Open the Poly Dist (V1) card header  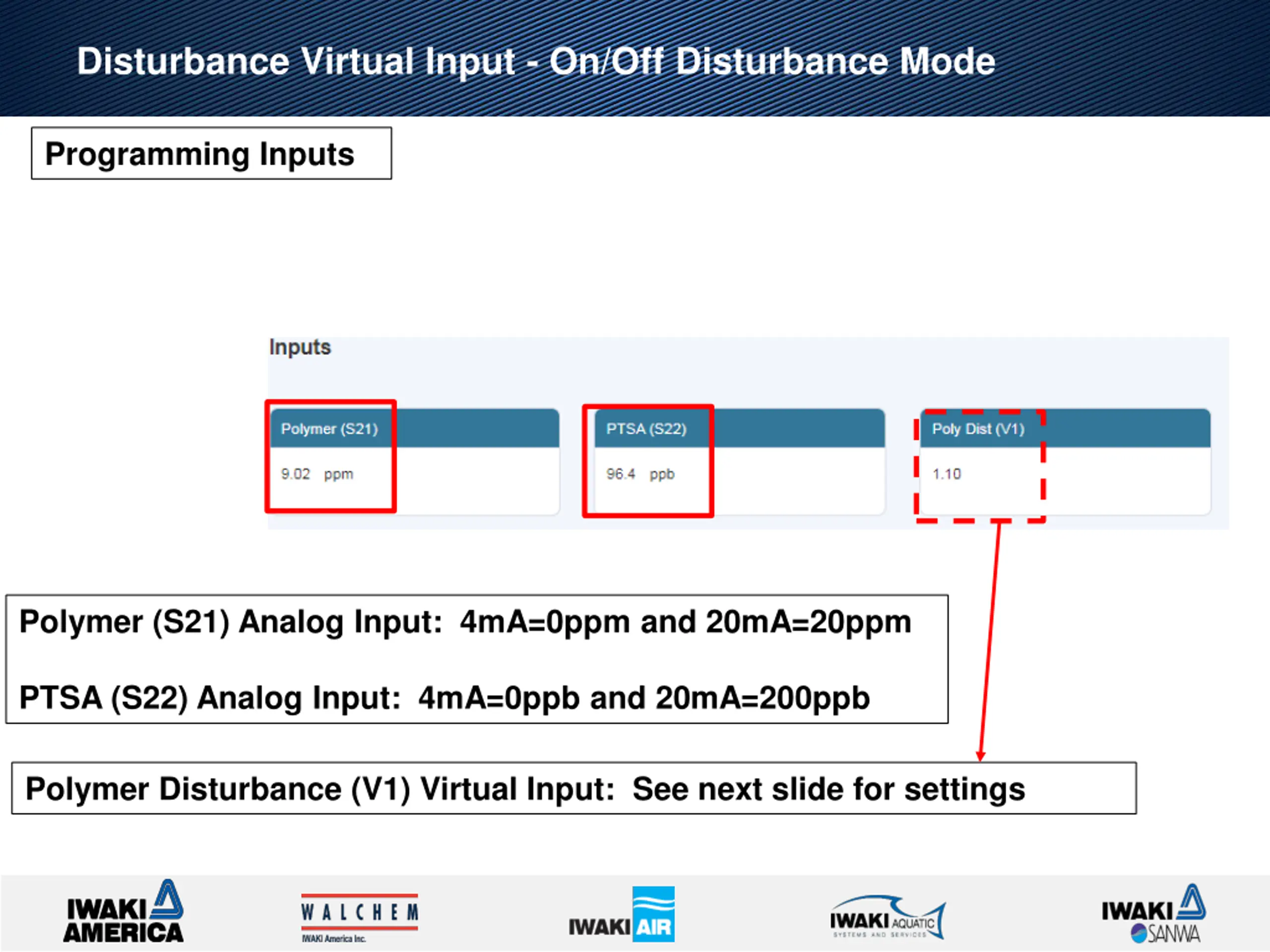[978, 429]
